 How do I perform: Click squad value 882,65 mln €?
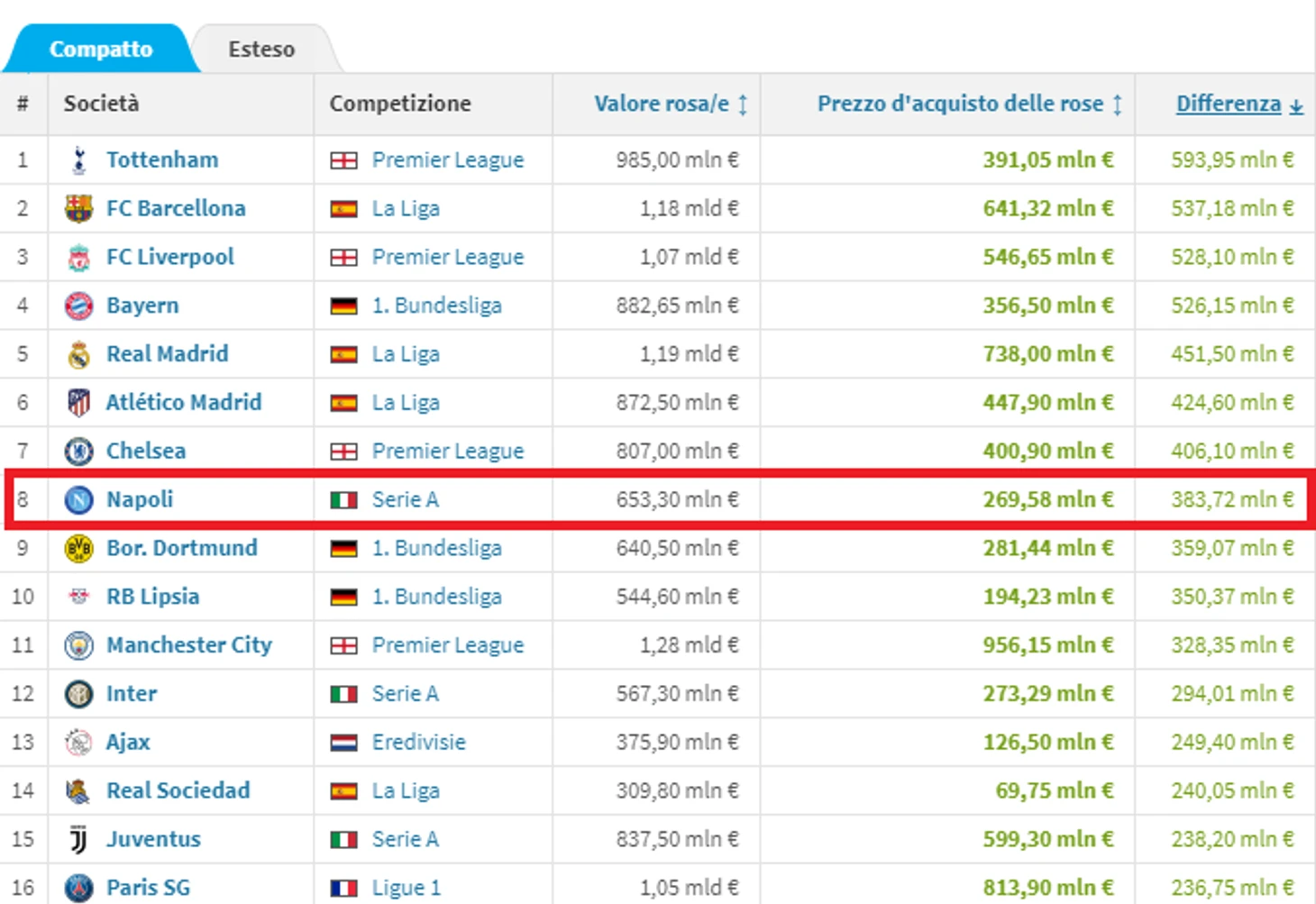coord(678,306)
